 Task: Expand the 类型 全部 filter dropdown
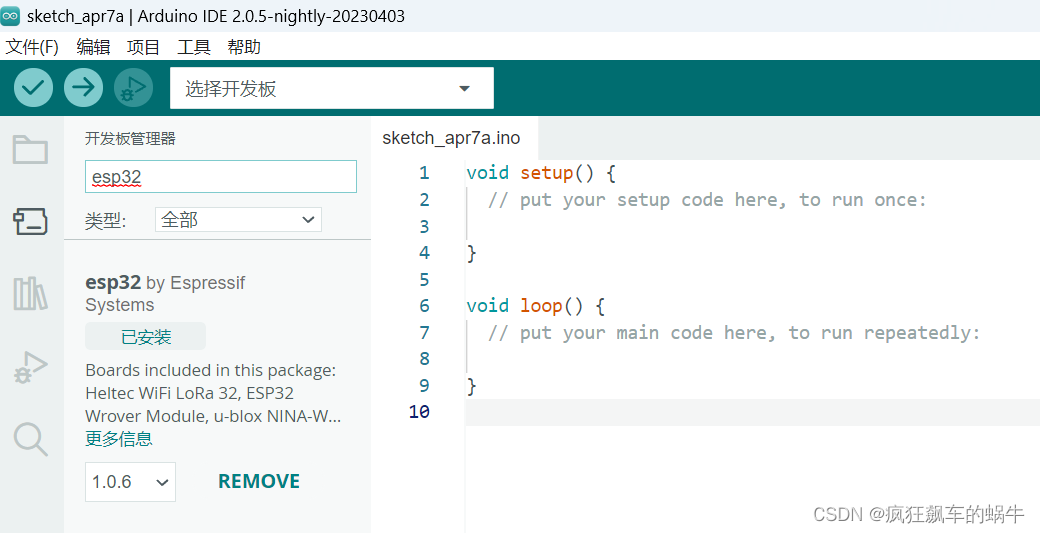pos(238,219)
